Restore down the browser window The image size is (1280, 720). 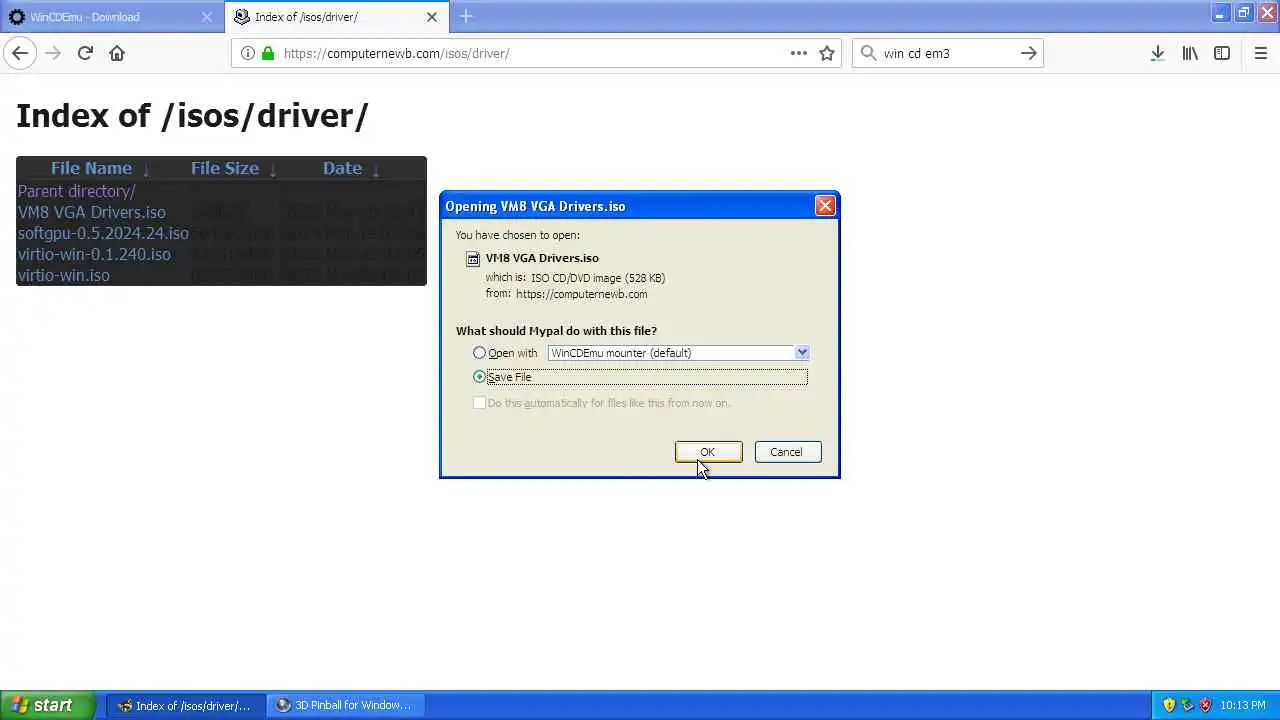tap(1244, 13)
